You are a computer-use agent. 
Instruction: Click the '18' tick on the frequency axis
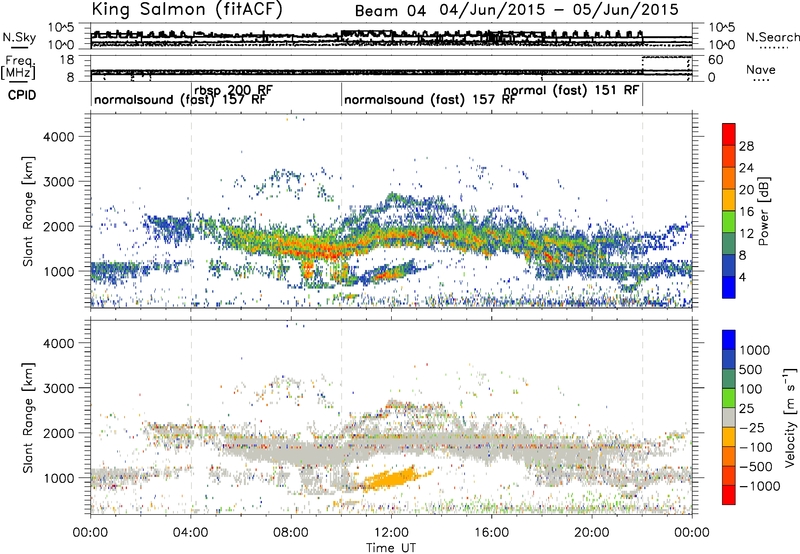coord(67,60)
